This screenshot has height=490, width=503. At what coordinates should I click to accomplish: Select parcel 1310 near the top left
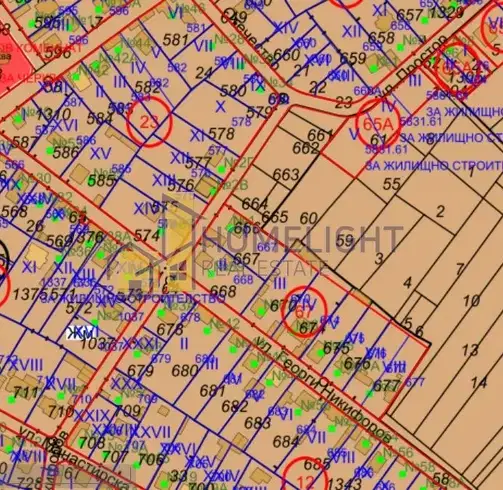coord(53,115)
